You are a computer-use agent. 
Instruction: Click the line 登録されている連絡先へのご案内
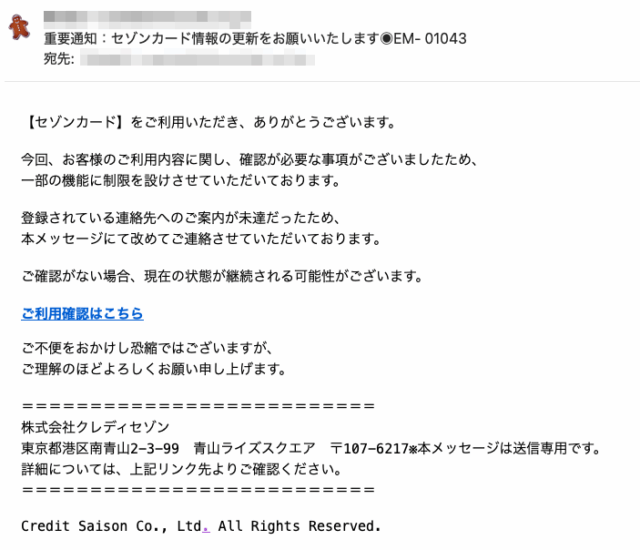pos(181,217)
